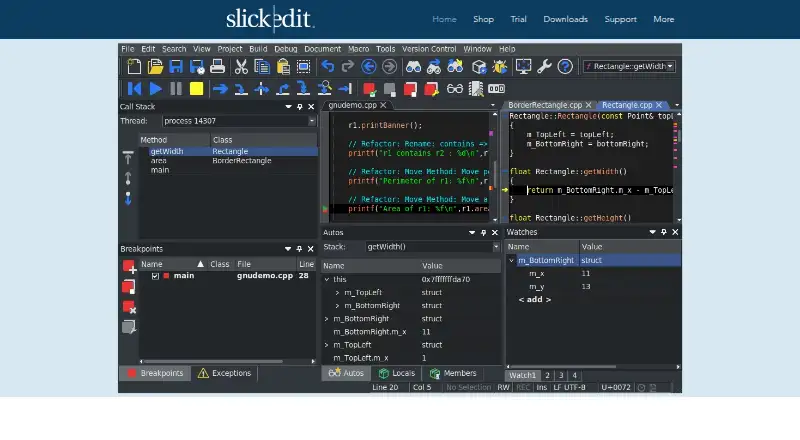Image resolution: width=800 pixels, height=440 pixels.
Task: Click the More link in site header
Action: click(x=663, y=19)
